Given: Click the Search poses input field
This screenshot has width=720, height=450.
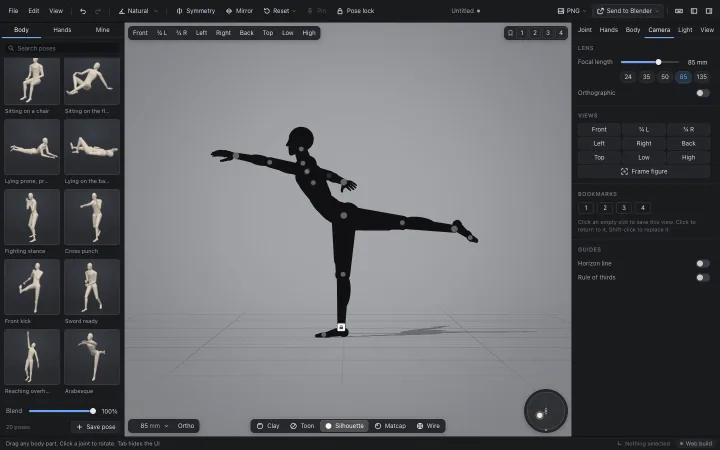Looking at the screenshot, I should pyautogui.click(x=62, y=48).
